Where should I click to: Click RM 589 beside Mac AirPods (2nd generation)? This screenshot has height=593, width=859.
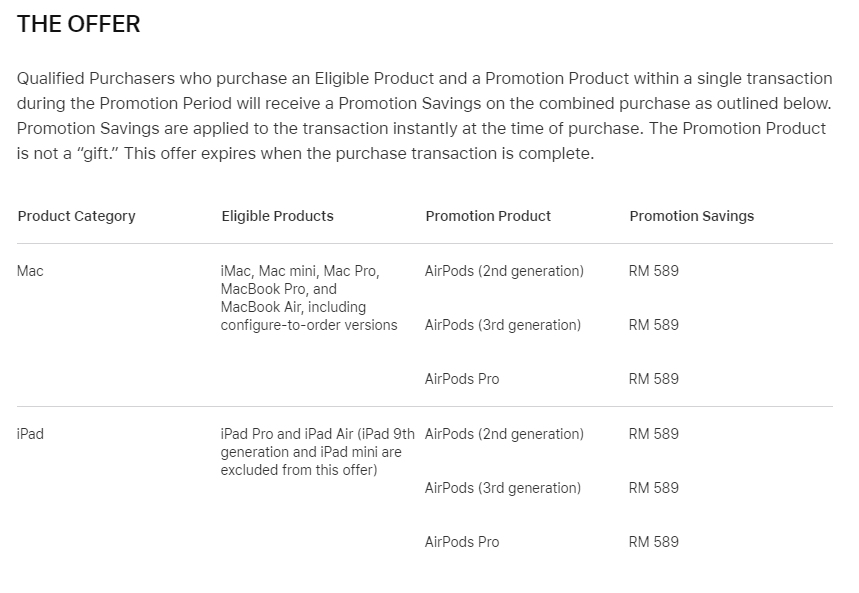coord(653,271)
